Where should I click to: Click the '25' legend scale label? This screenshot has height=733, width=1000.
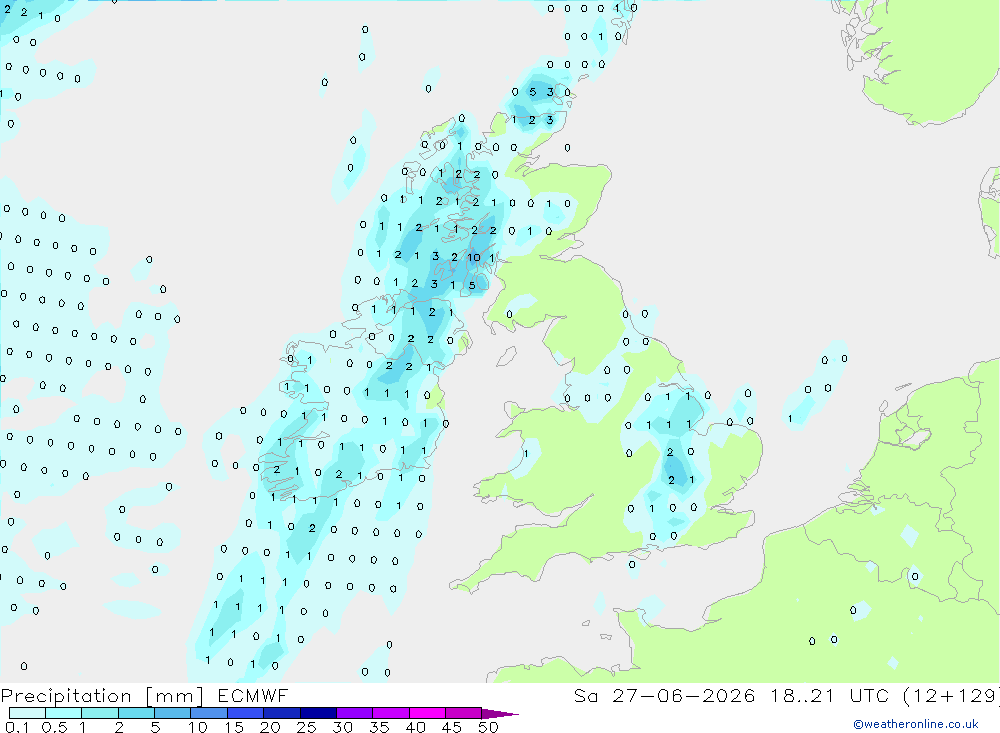[x=306, y=727]
